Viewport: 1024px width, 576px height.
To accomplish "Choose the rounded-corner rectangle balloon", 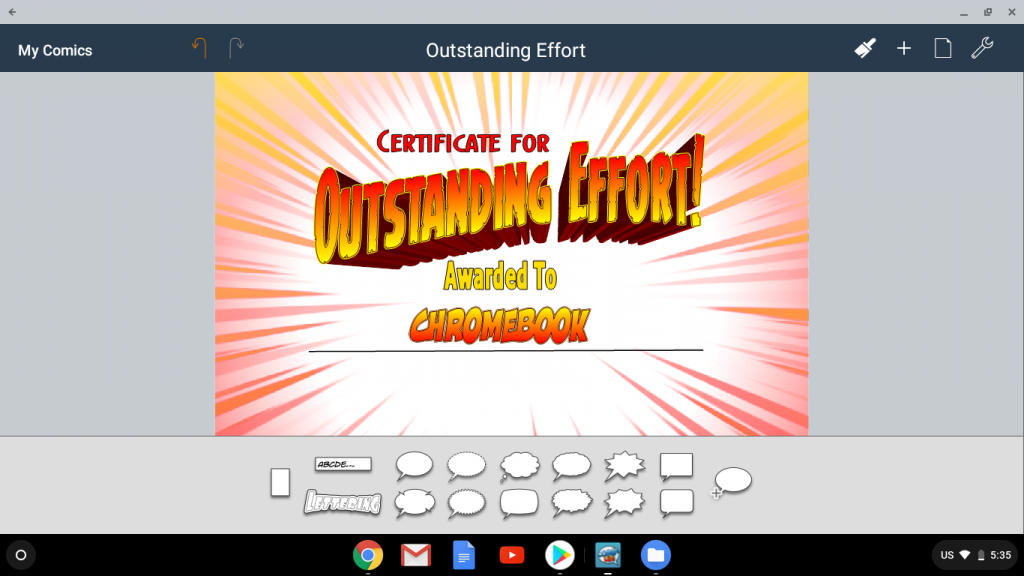I will 676,504.
